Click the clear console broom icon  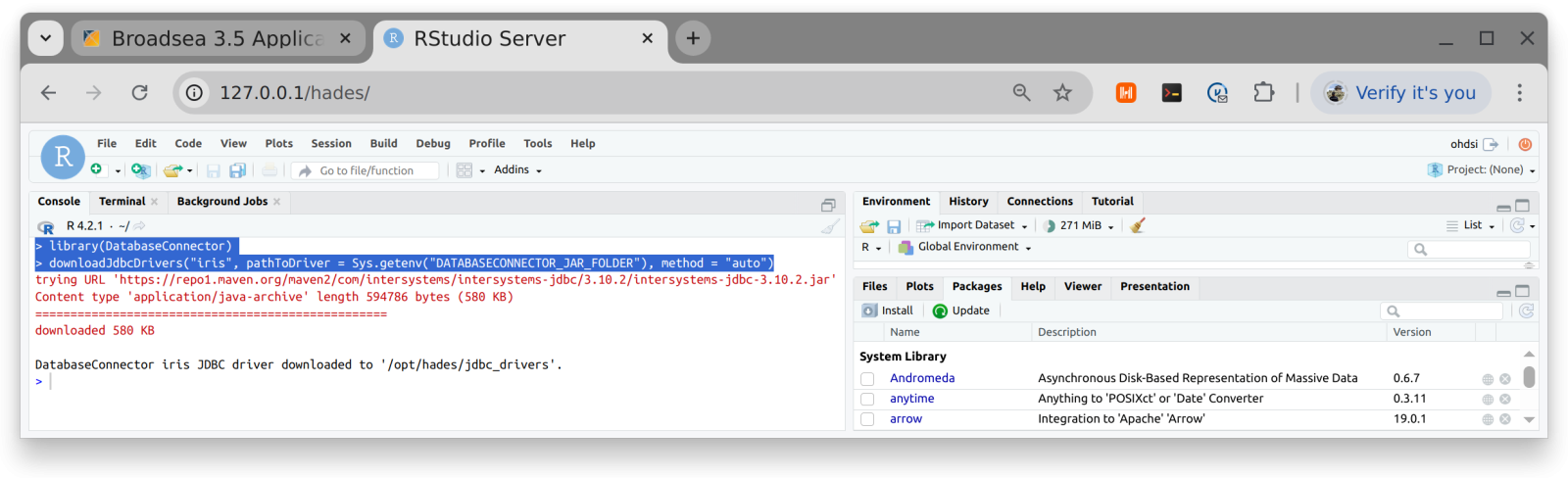pyautogui.click(x=830, y=226)
